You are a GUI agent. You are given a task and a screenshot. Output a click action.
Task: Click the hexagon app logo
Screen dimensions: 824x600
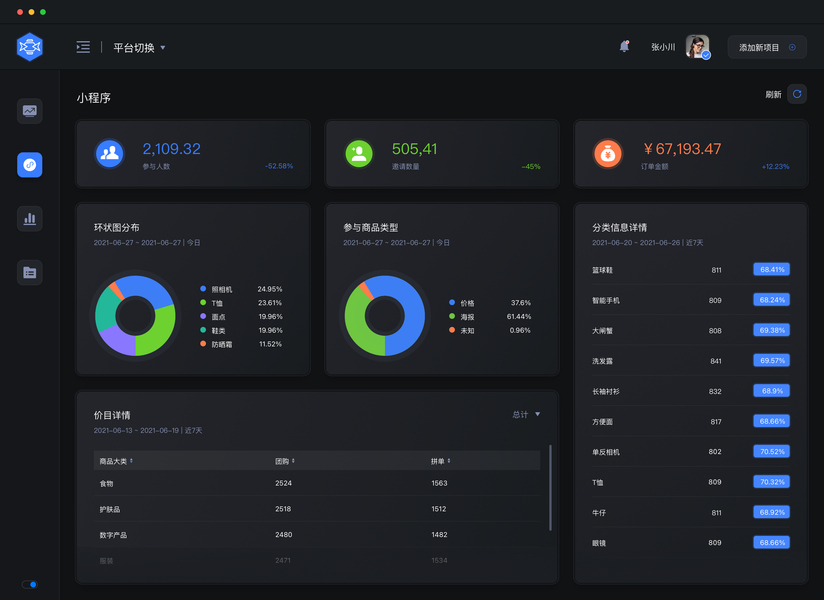click(x=29, y=47)
